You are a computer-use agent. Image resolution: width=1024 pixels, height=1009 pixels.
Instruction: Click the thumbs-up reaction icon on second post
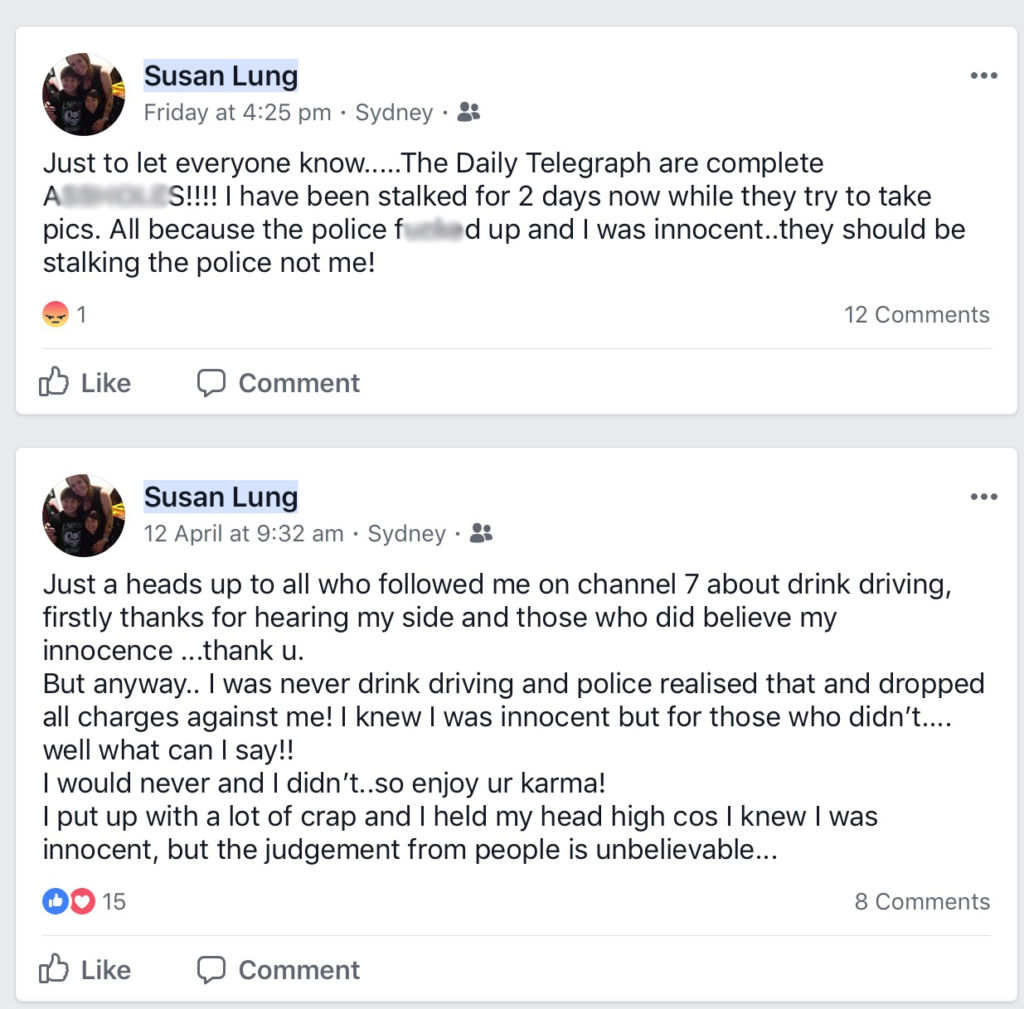(x=54, y=901)
